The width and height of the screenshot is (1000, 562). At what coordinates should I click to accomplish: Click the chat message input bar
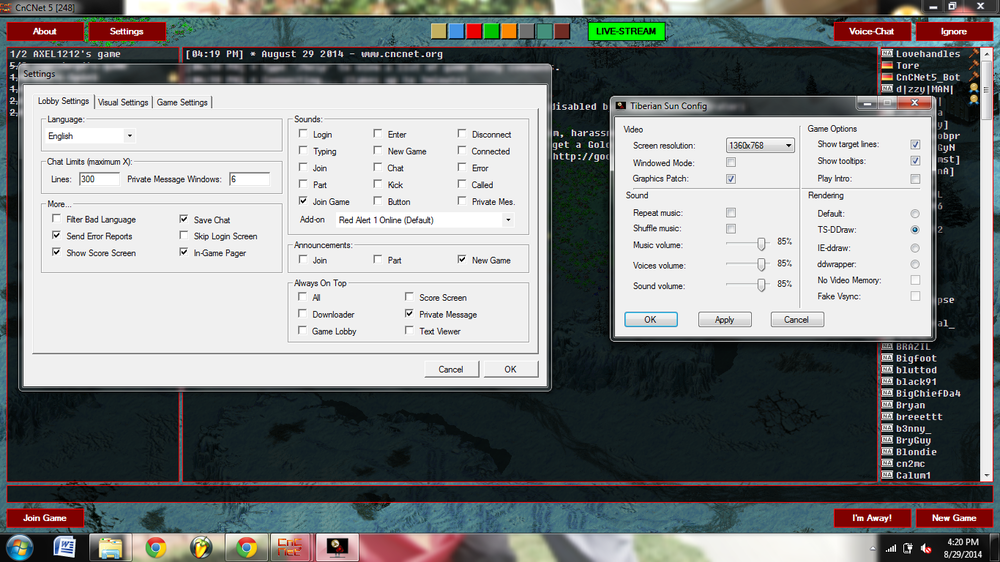(499, 493)
